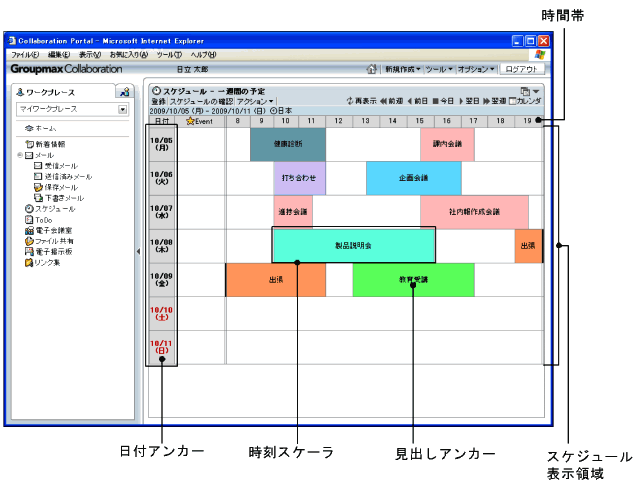Open the schedule portlet dropdown arrow
The width and height of the screenshot is (637, 486).
(536, 92)
